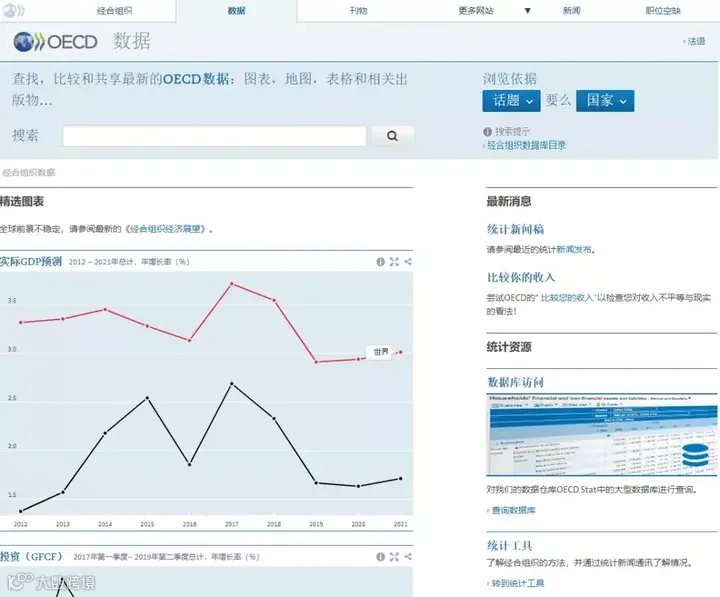Follow the 查询数据库 link
This screenshot has height=597, width=720.
pos(513,510)
